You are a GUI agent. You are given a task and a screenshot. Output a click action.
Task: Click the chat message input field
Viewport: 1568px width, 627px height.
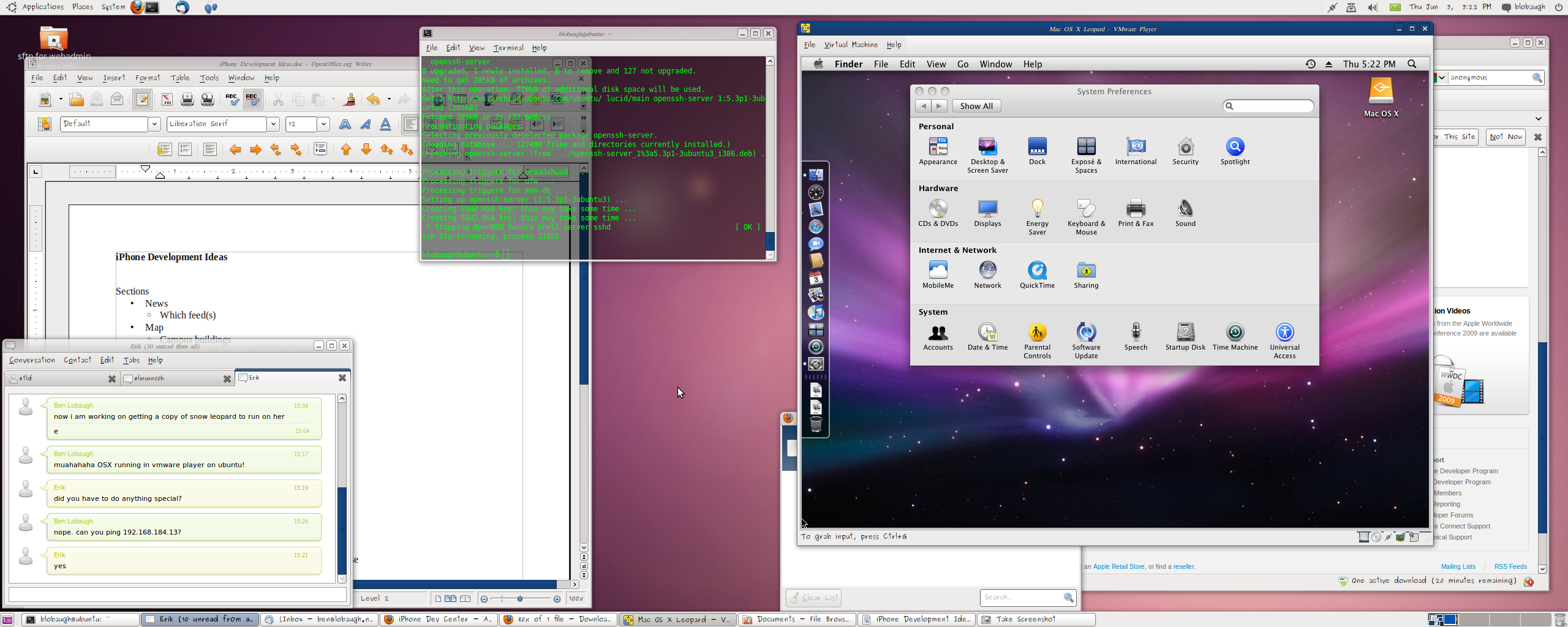tap(178, 595)
